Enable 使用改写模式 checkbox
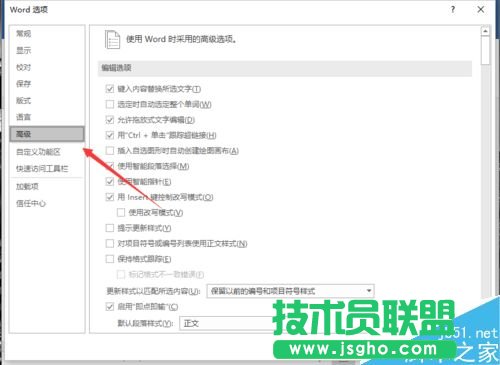The height and width of the screenshot is (365, 500). [x=121, y=212]
